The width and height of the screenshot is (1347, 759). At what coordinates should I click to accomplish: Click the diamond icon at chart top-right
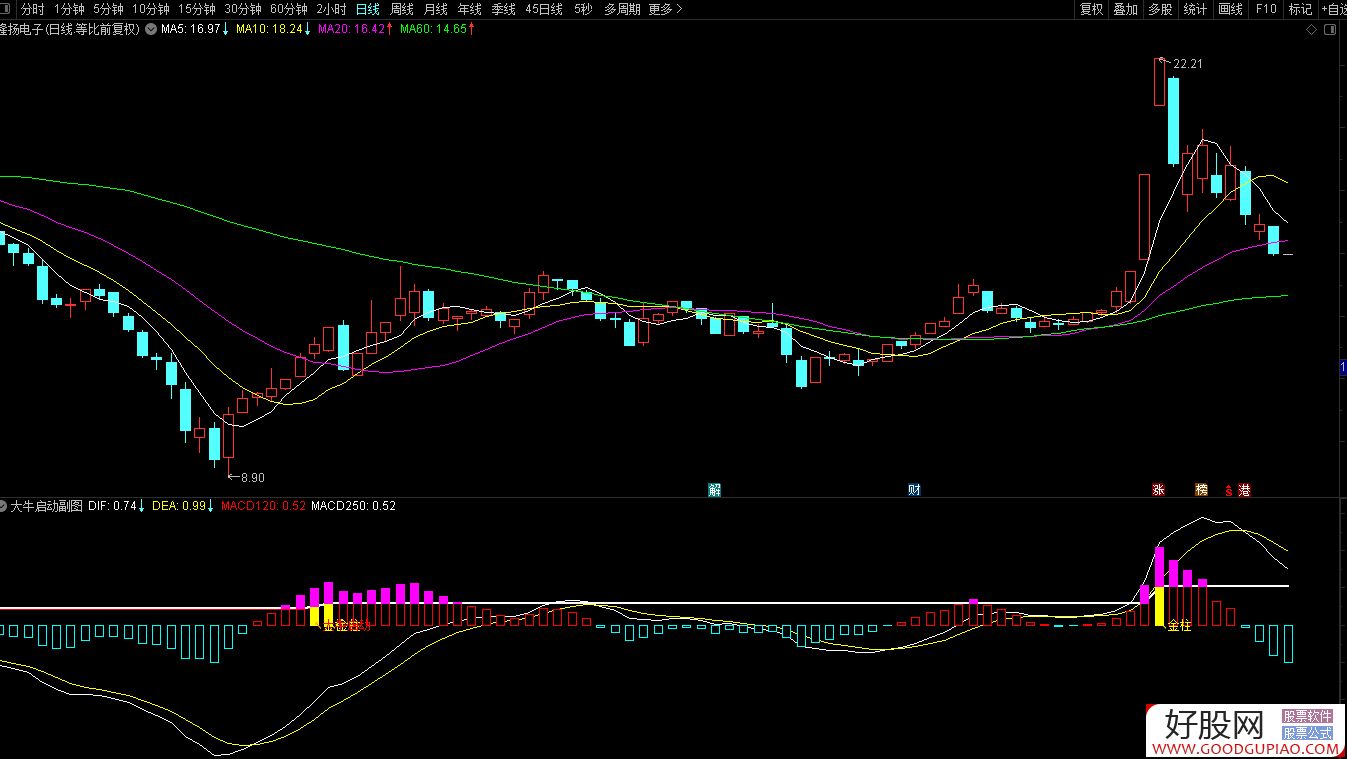(x=1311, y=30)
